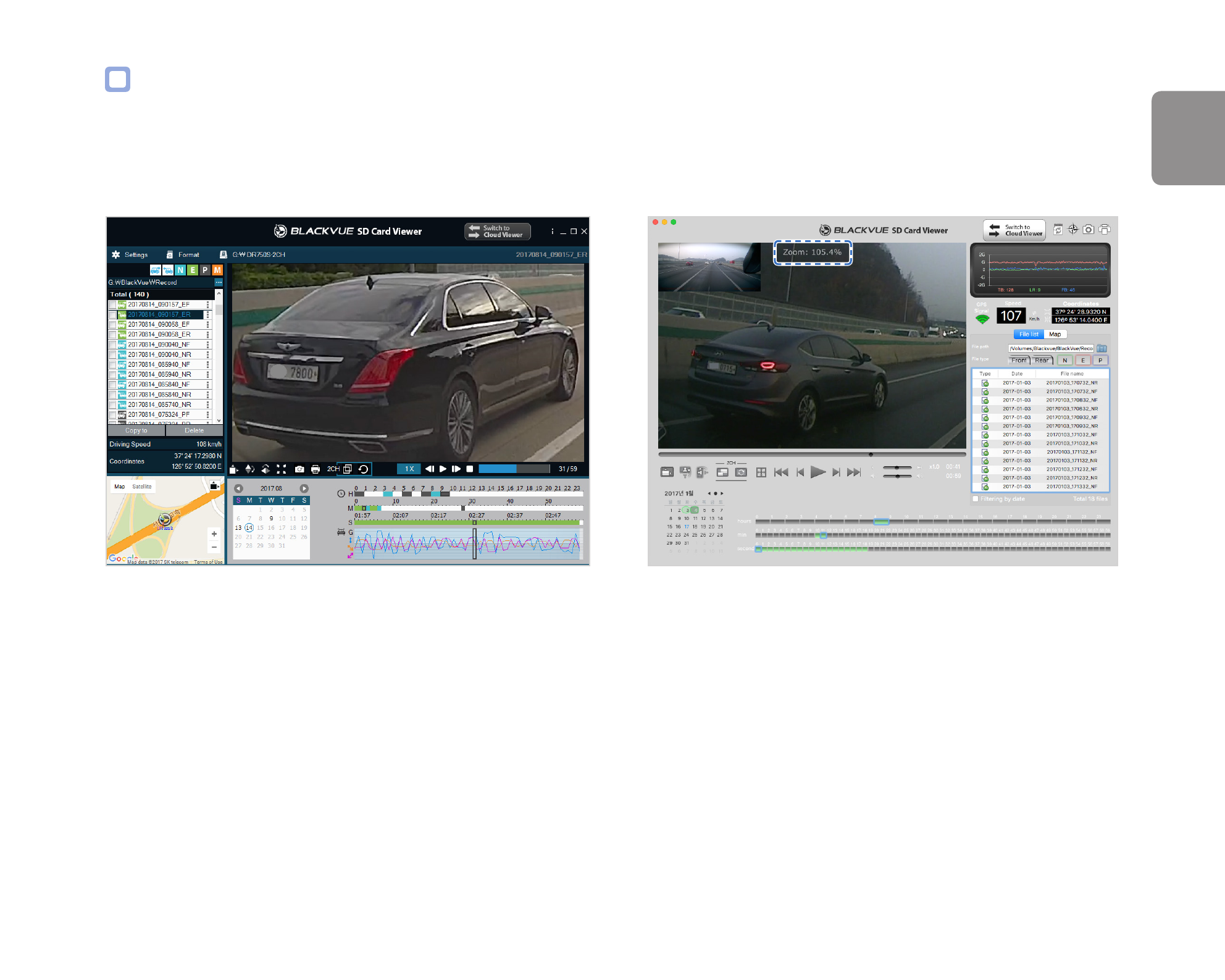
Task: Click the Mac Switch to Cloud Viewer button
Action: [x=1014, y=230]
